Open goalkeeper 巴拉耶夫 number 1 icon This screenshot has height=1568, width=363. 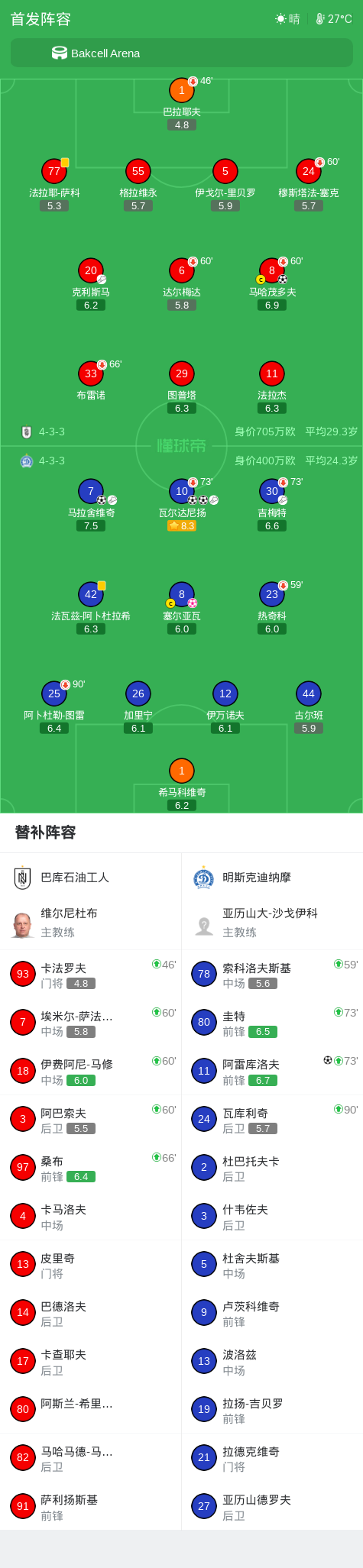[181, 90]
